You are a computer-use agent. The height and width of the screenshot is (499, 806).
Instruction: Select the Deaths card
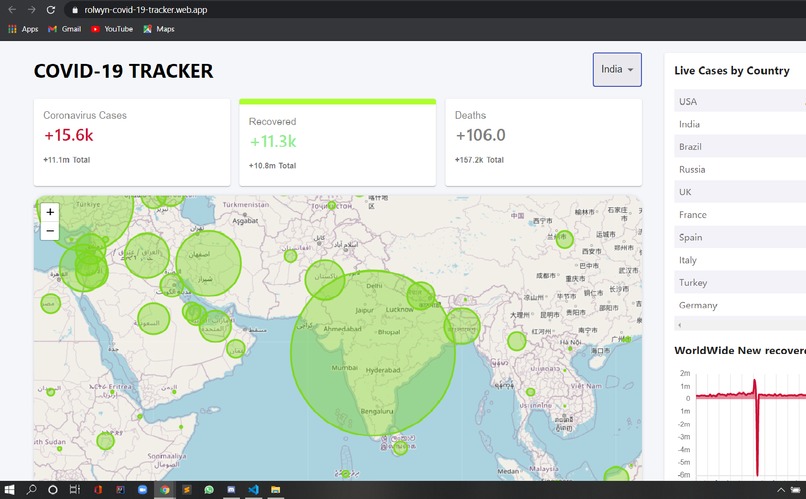coord(543,142)
